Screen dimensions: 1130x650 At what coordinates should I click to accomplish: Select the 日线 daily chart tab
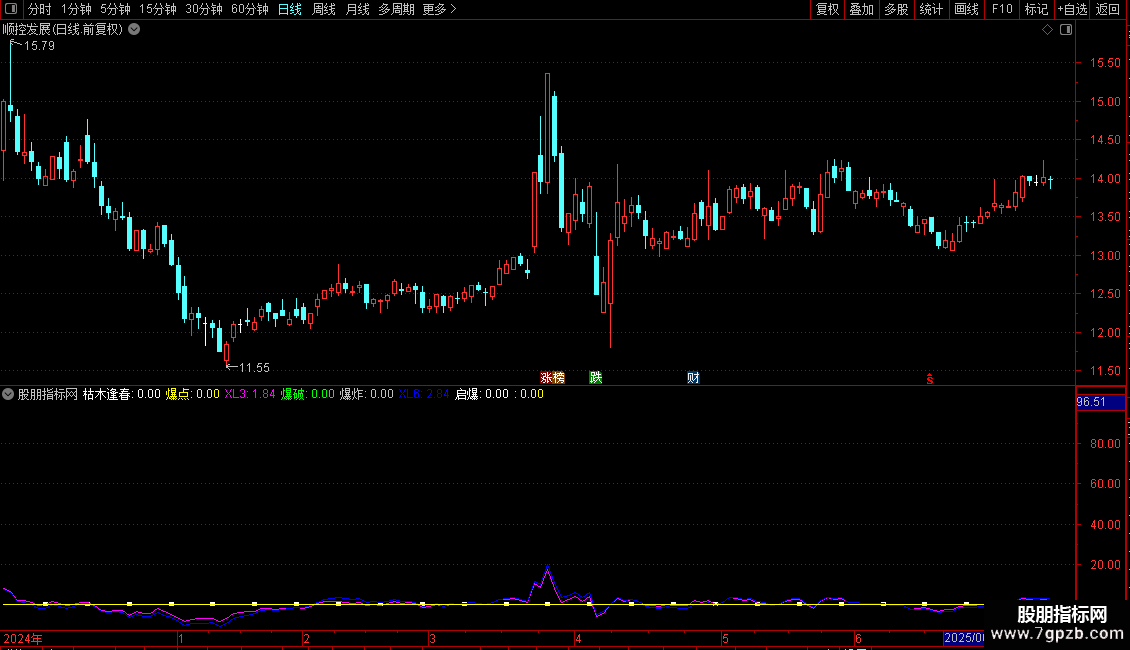coord(290,9)
